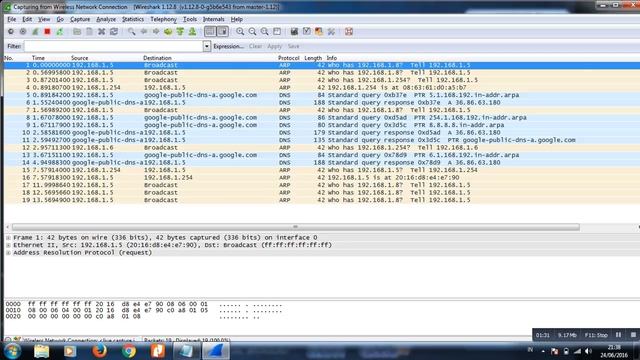The image size is (640, 360).
Task: Toggle packet list colorize button
Action: (210, 31)
